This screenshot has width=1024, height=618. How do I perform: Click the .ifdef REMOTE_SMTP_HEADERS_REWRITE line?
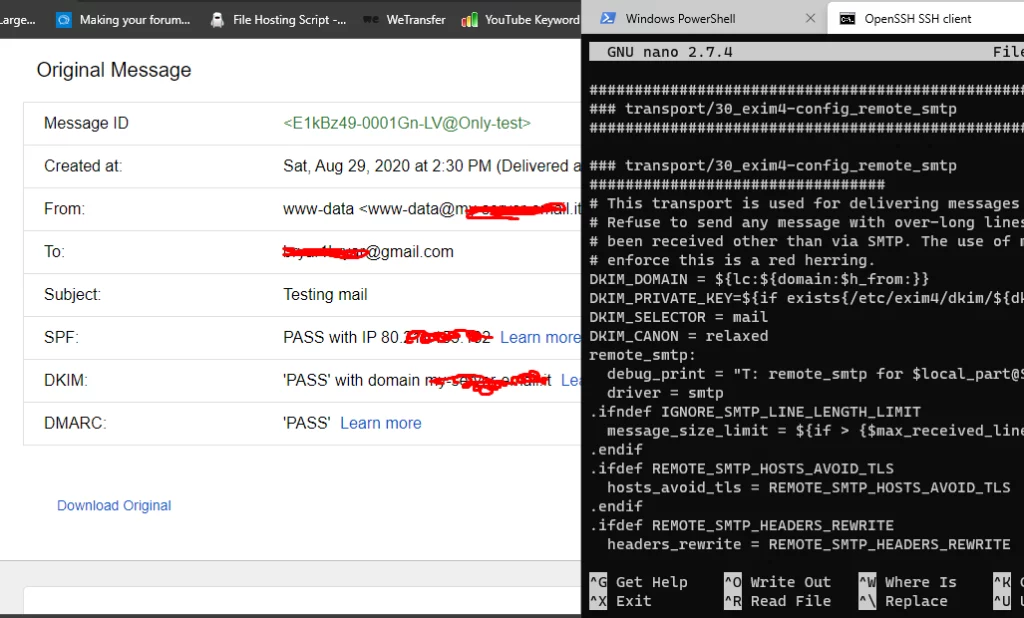(x=741, y=525)
